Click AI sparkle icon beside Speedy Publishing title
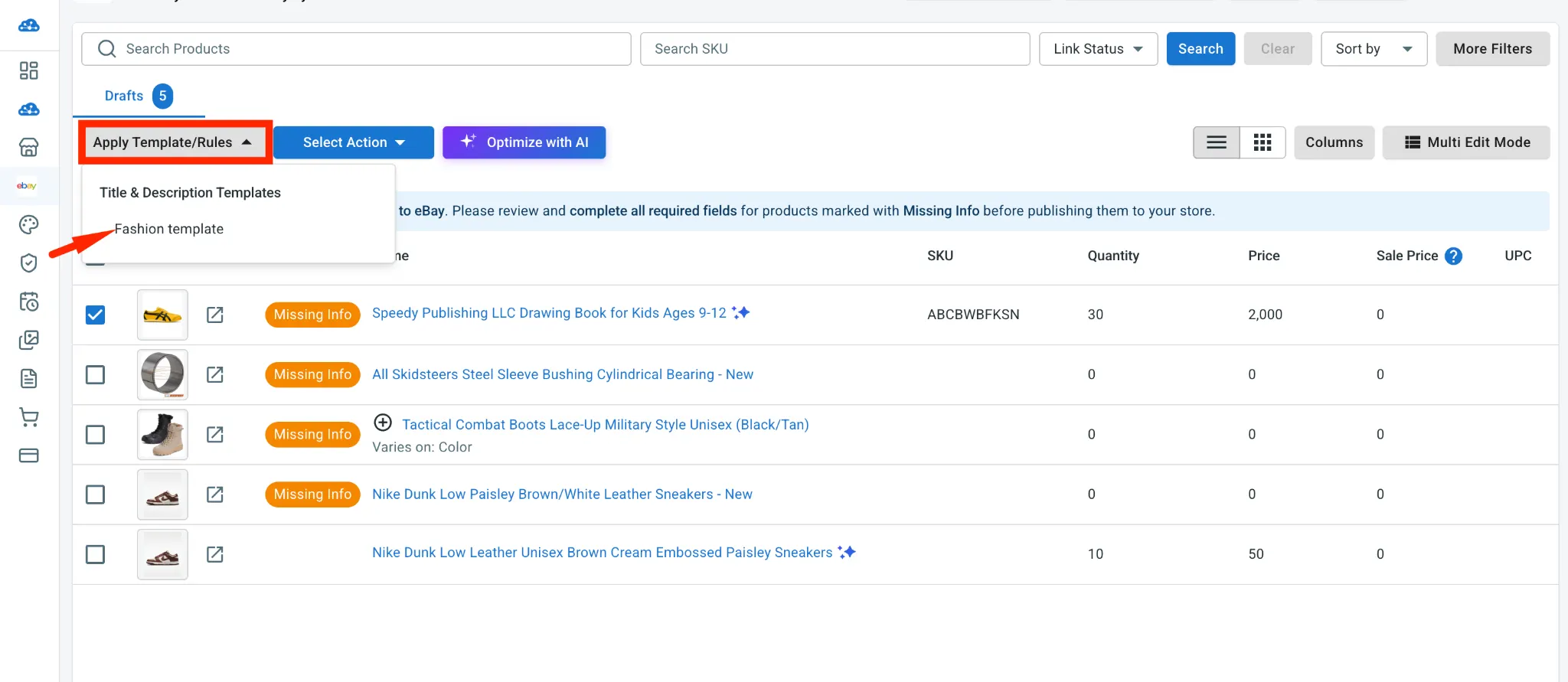Screen dimensions: 1568x682 click(740, 312)
